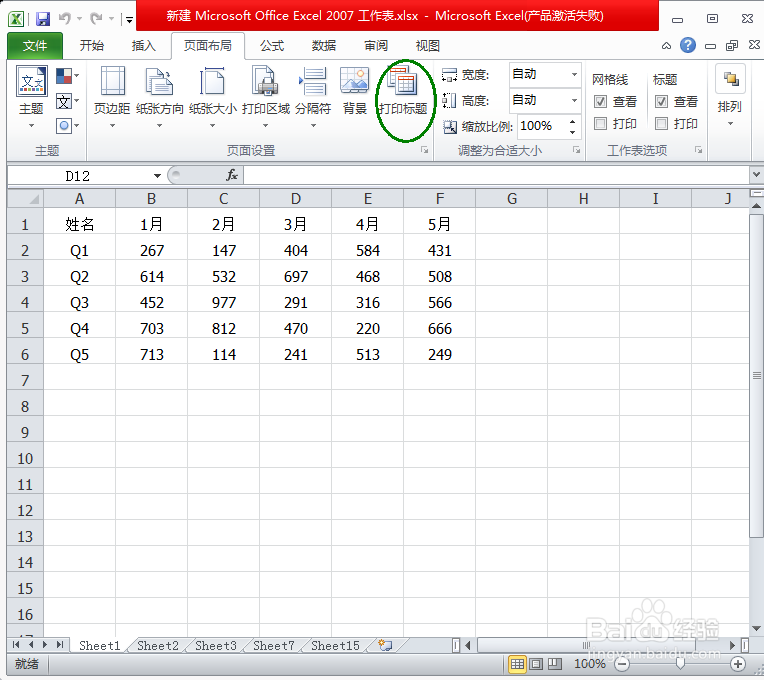This screenshot has height=680, width=764.
Task: Select the Sheet3 tab
Action: click(x=216, y=645)
